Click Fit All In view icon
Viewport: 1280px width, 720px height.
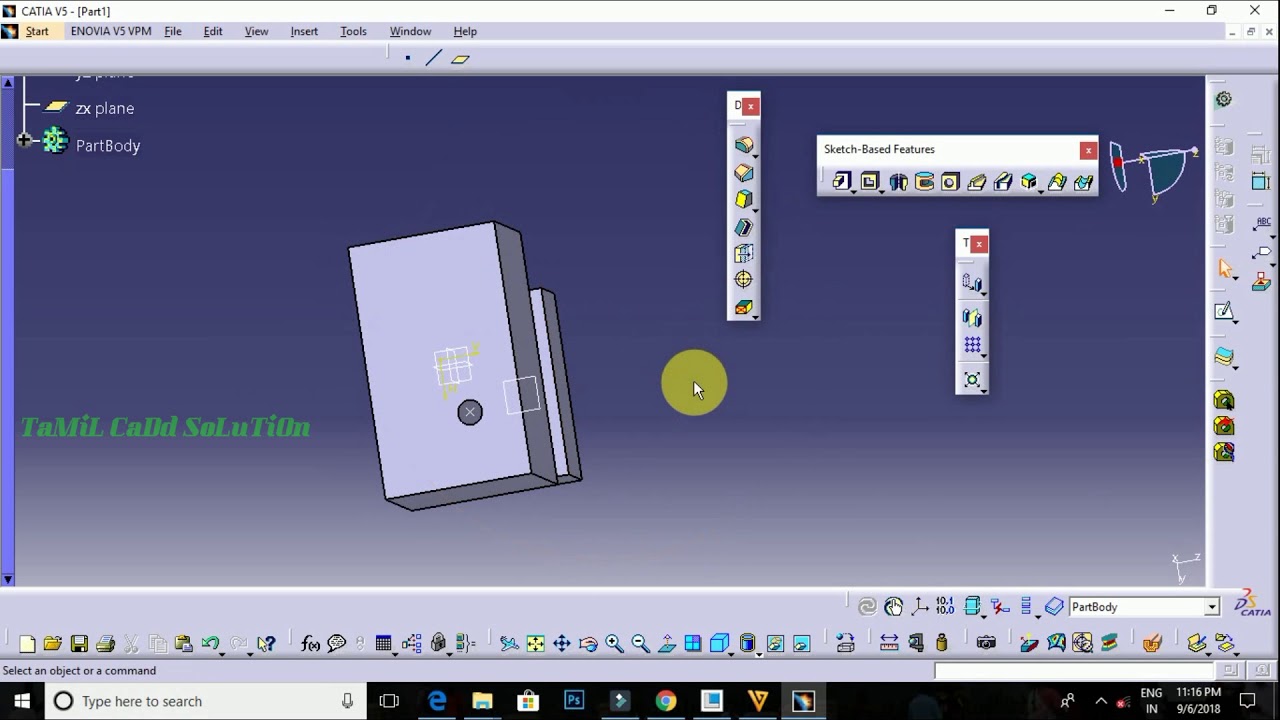click(x=535, y=643)
